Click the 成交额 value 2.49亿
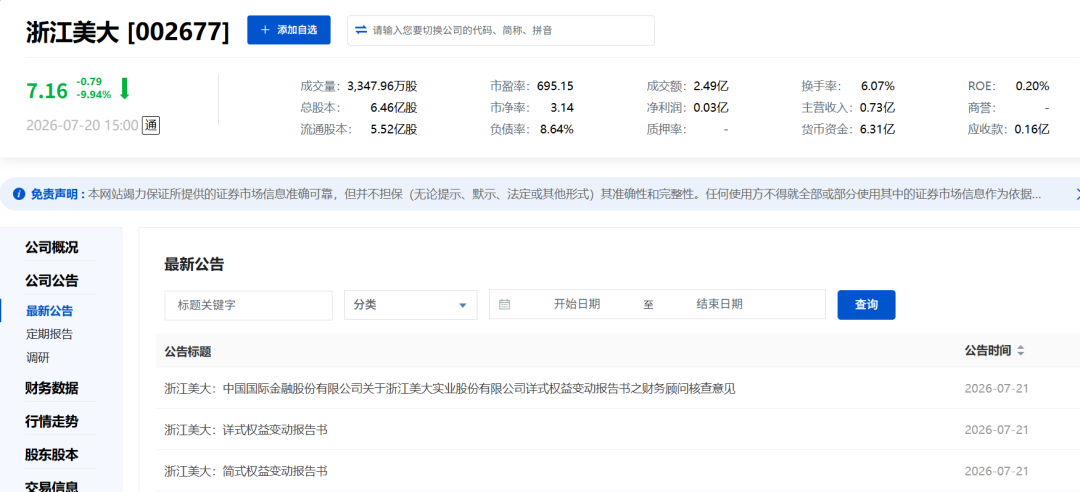 point(711,86)
